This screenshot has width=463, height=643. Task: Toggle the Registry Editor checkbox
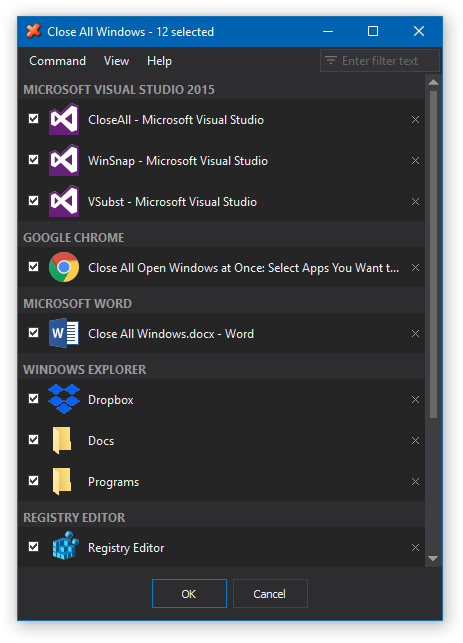[34, 547]
